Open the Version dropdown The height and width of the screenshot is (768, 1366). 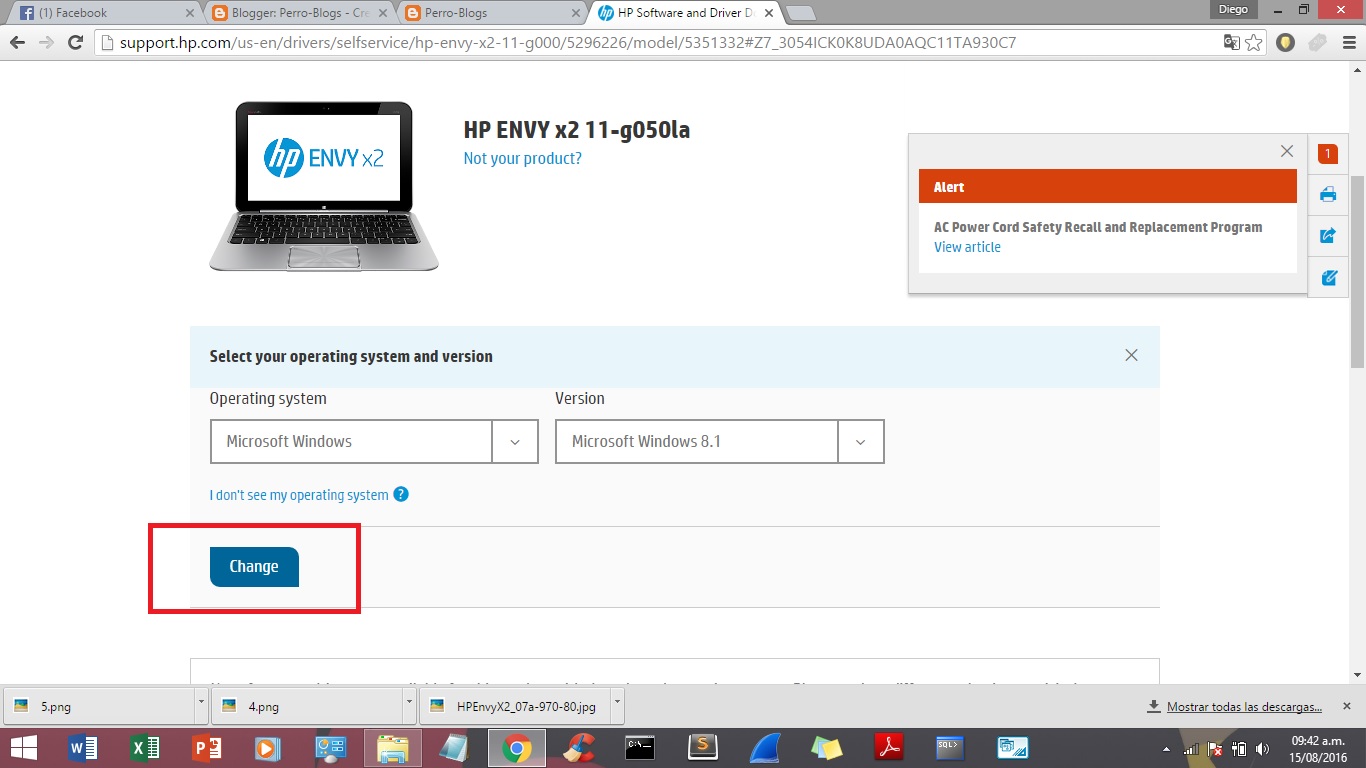[x=720, y=441]
